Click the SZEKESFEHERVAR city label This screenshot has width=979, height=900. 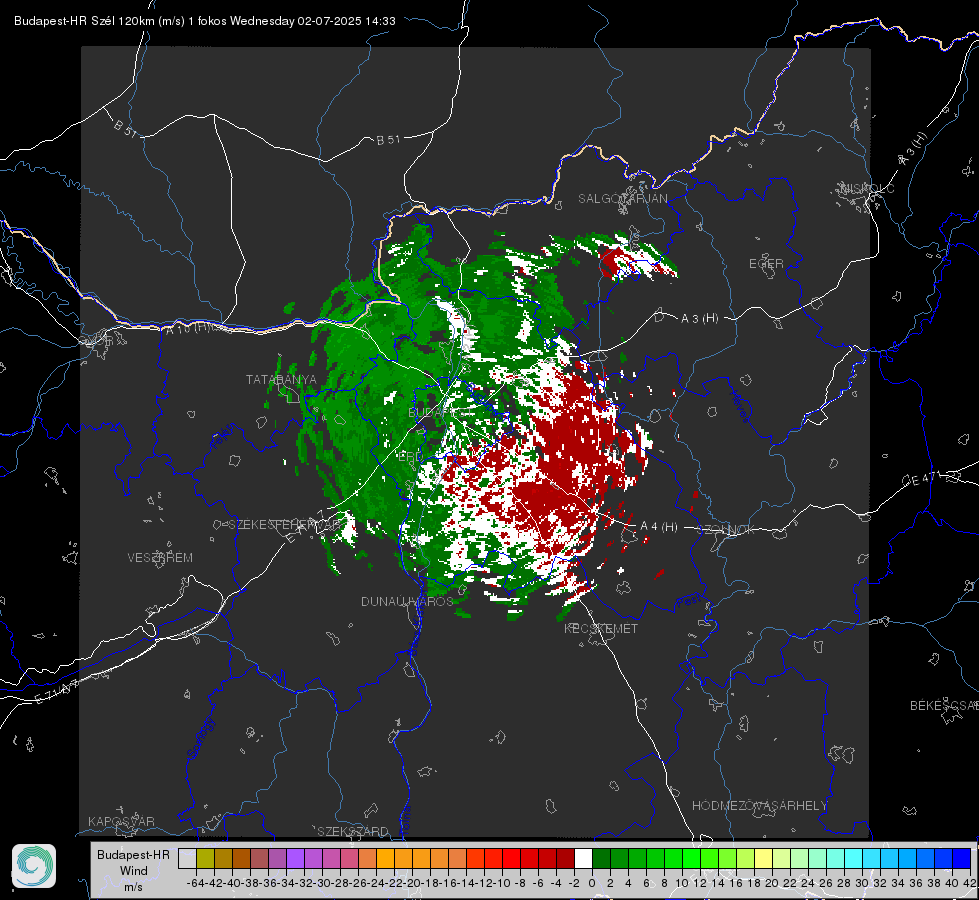tap(284, 525)
